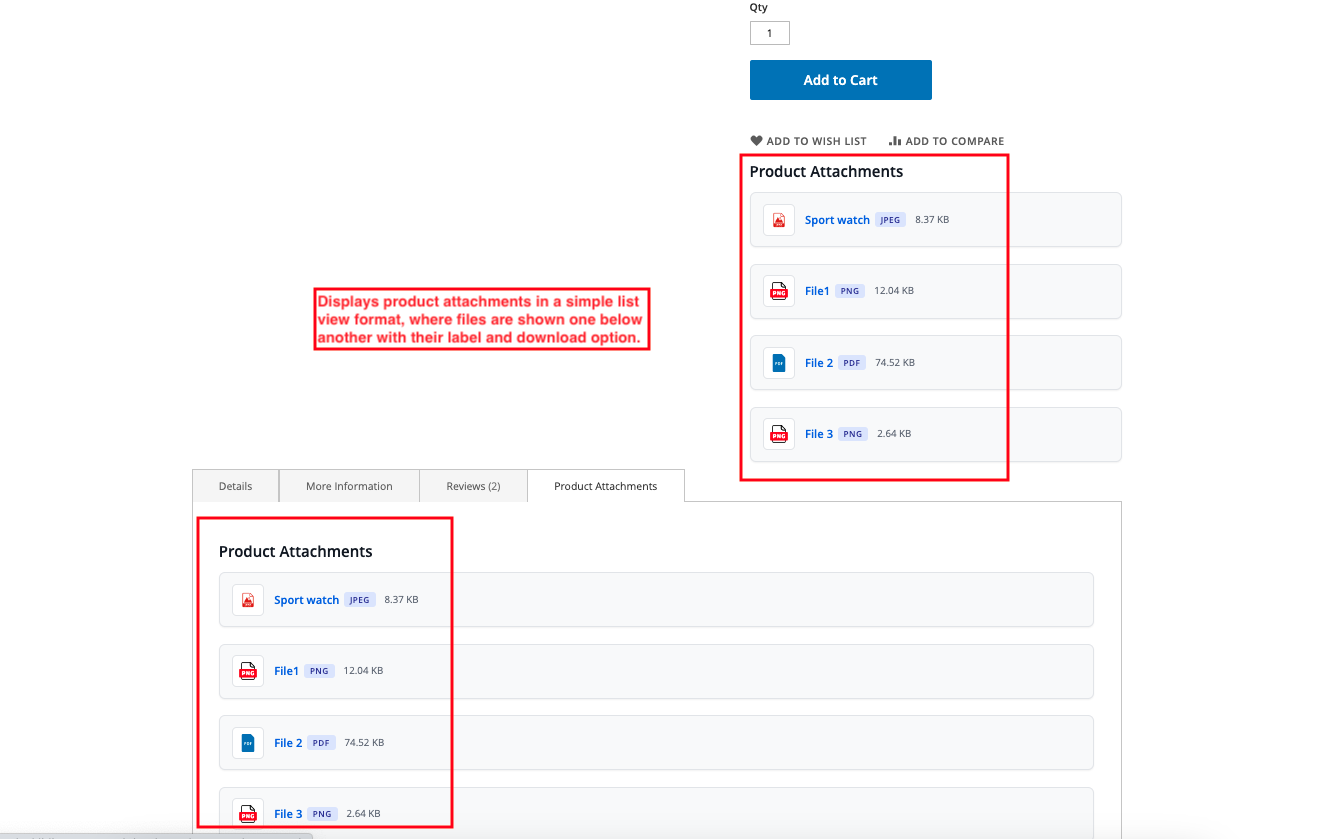Click PNG file icon beside sidebar File 3
The image size is (1318, 839).
(x=779, y=434)
